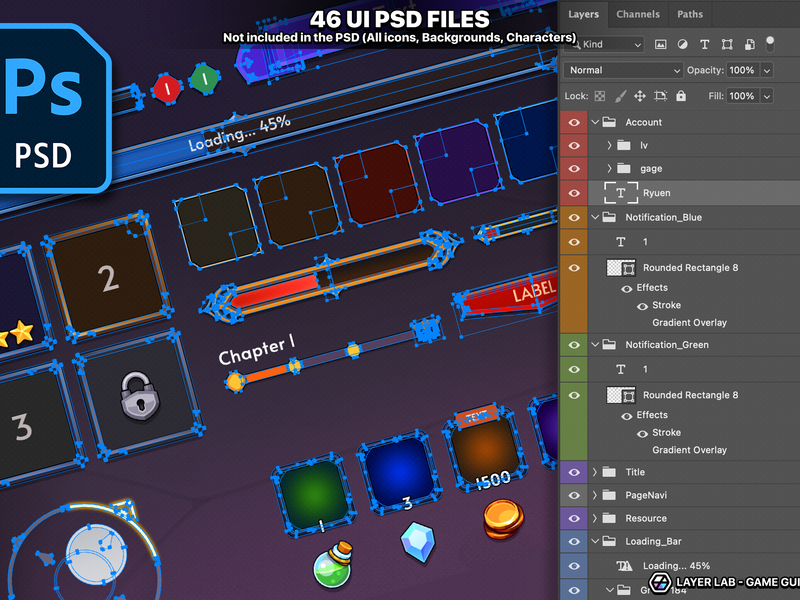The width and height of the screenshot is (800, 600).
Task: Click Rounded Rectangle 8 thumbnail under Notification_Blue
Action: 621,268
